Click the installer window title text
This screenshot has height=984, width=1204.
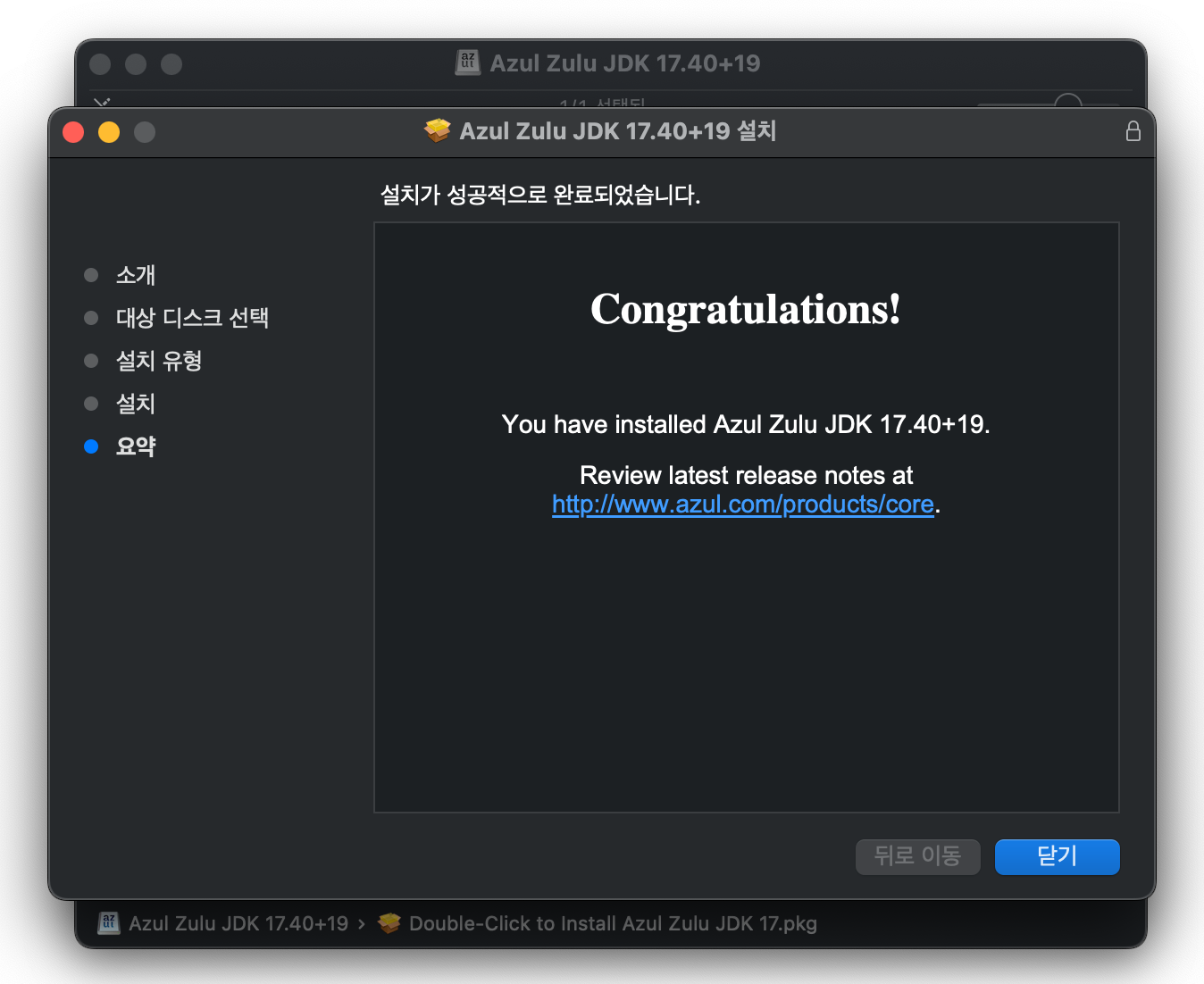click(x=618, y=131)
